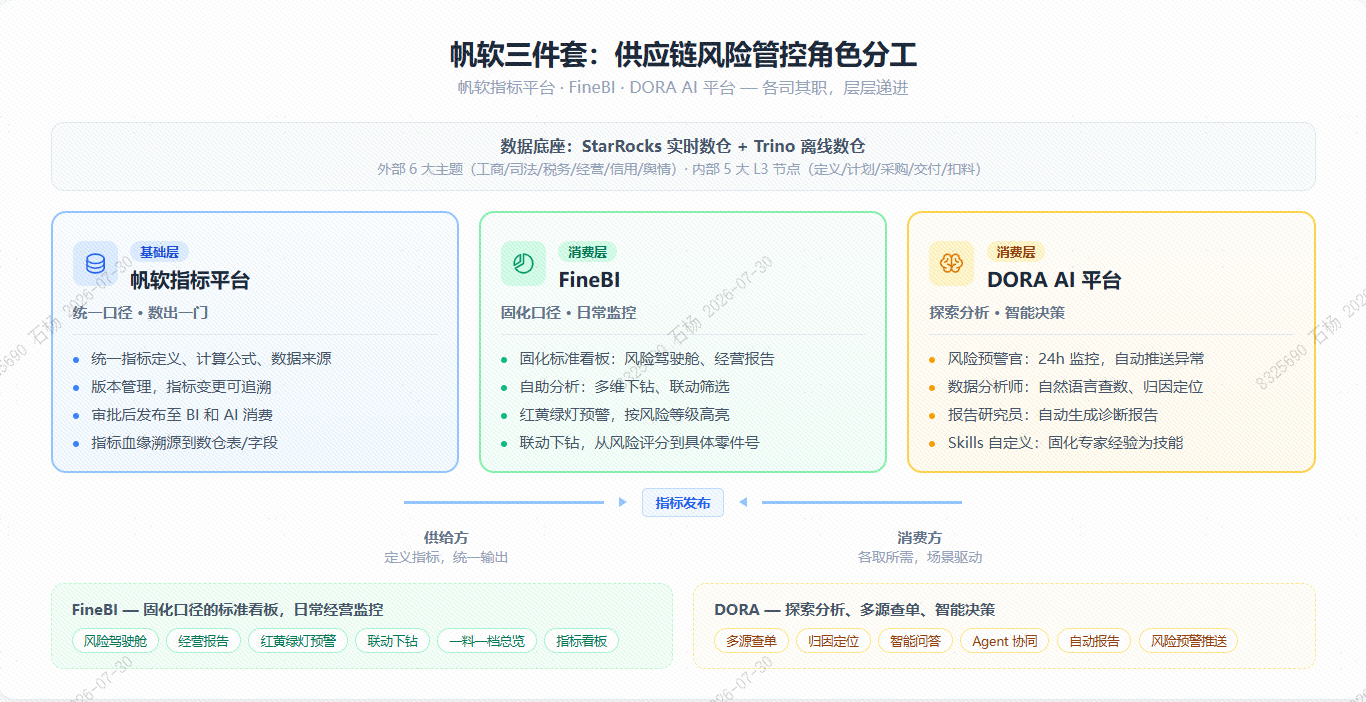This screenshot has height=702, width=1366.
Task: Click the pie chart icon of FineBI card
Action: (x=523, y=263)
